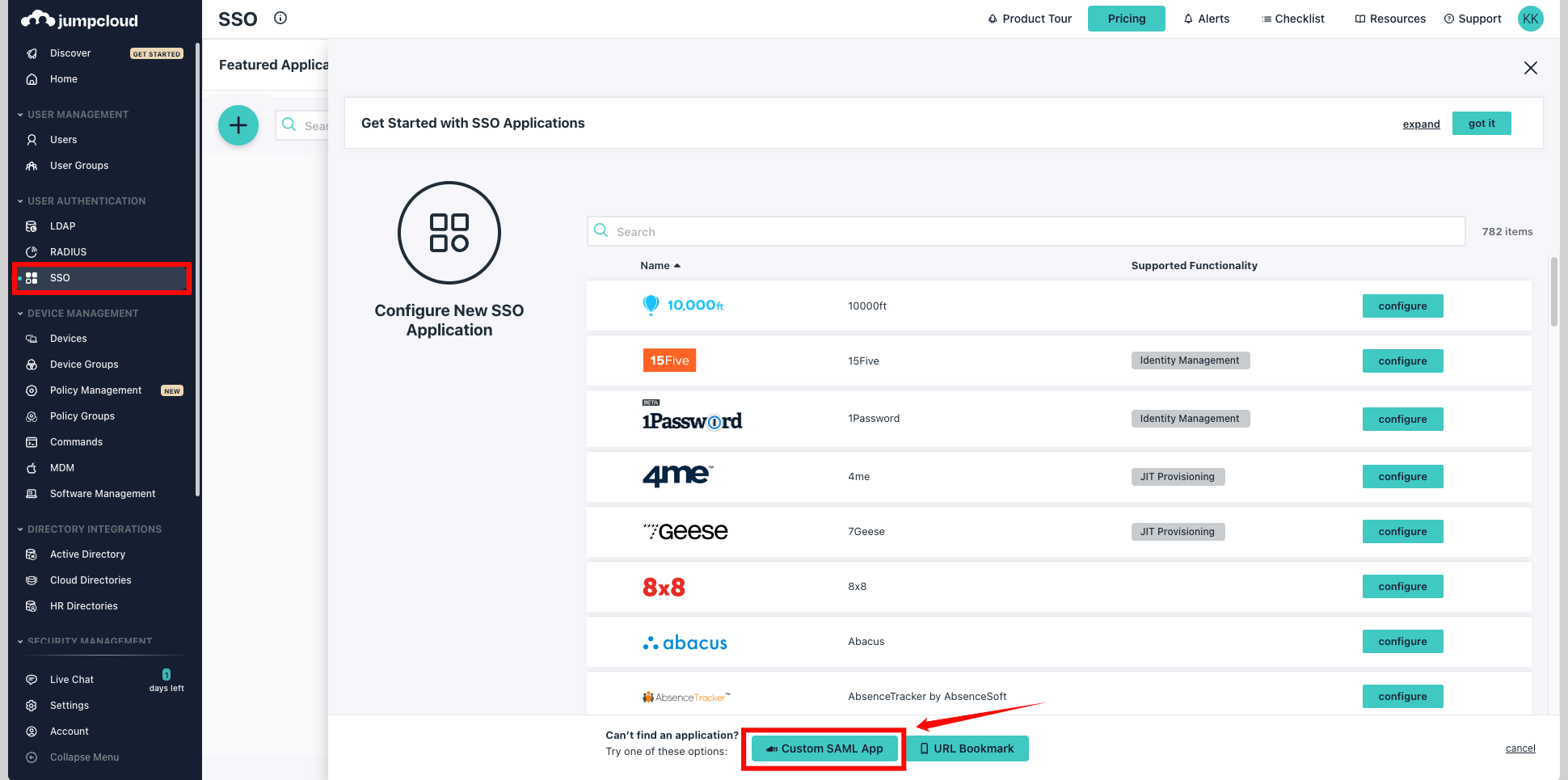Click the Live Chat bubble icon
The height and width of the screenshot is (780, 1568).
(x=32, y=680)
